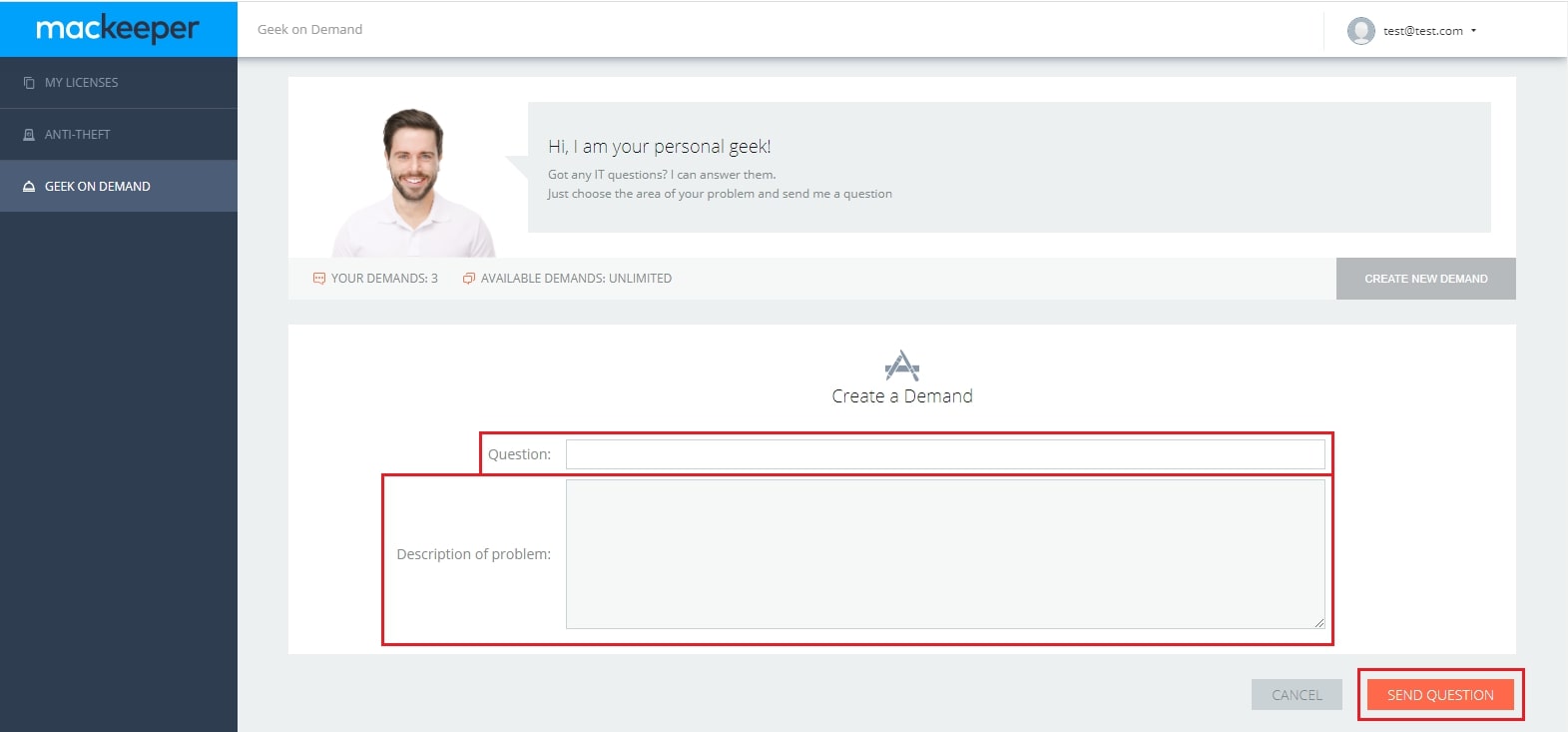
Task: Click Create New Demand button
Action: point(1426,279)
